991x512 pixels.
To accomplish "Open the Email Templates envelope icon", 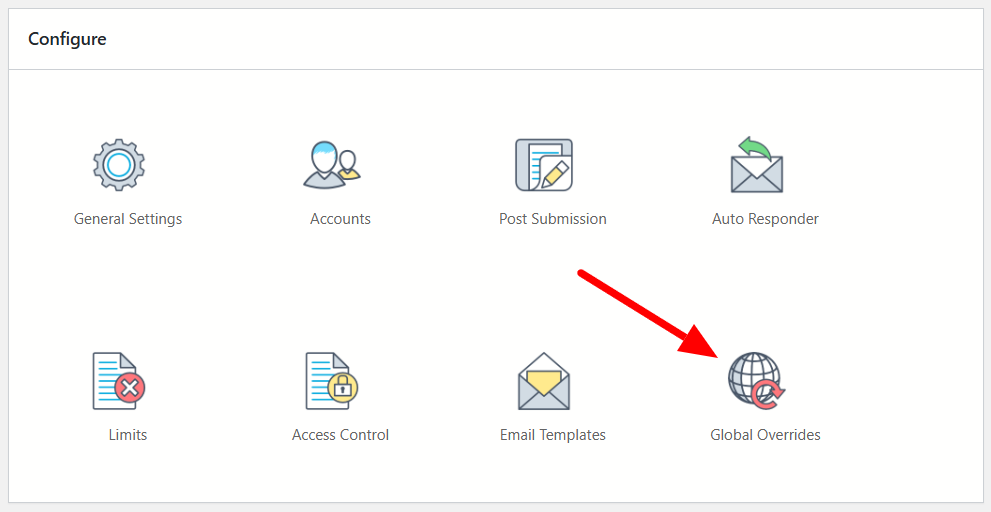I will click(x=543, y=381).
